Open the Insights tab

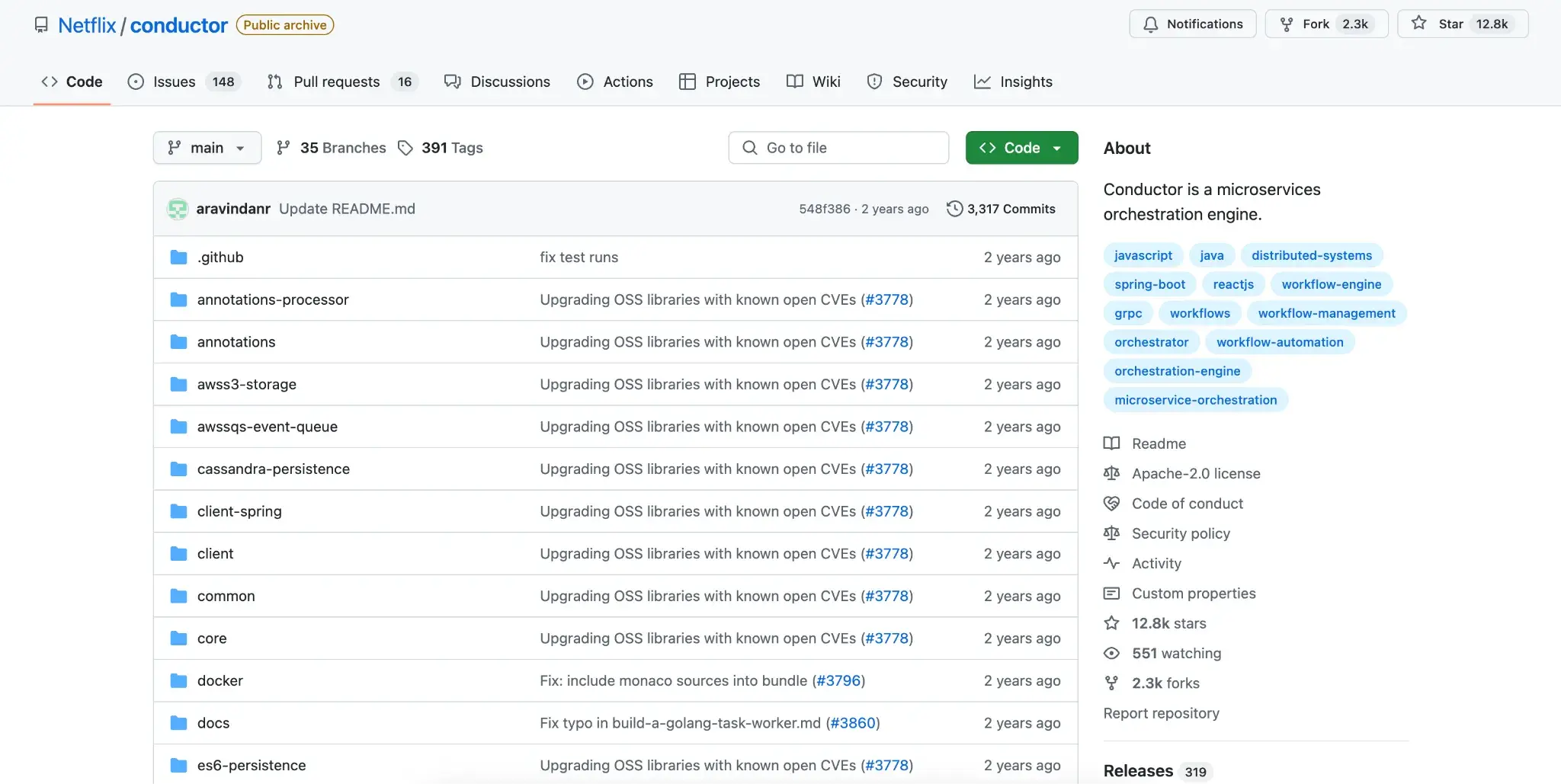pyautogui.click(x=1013, y=82)
